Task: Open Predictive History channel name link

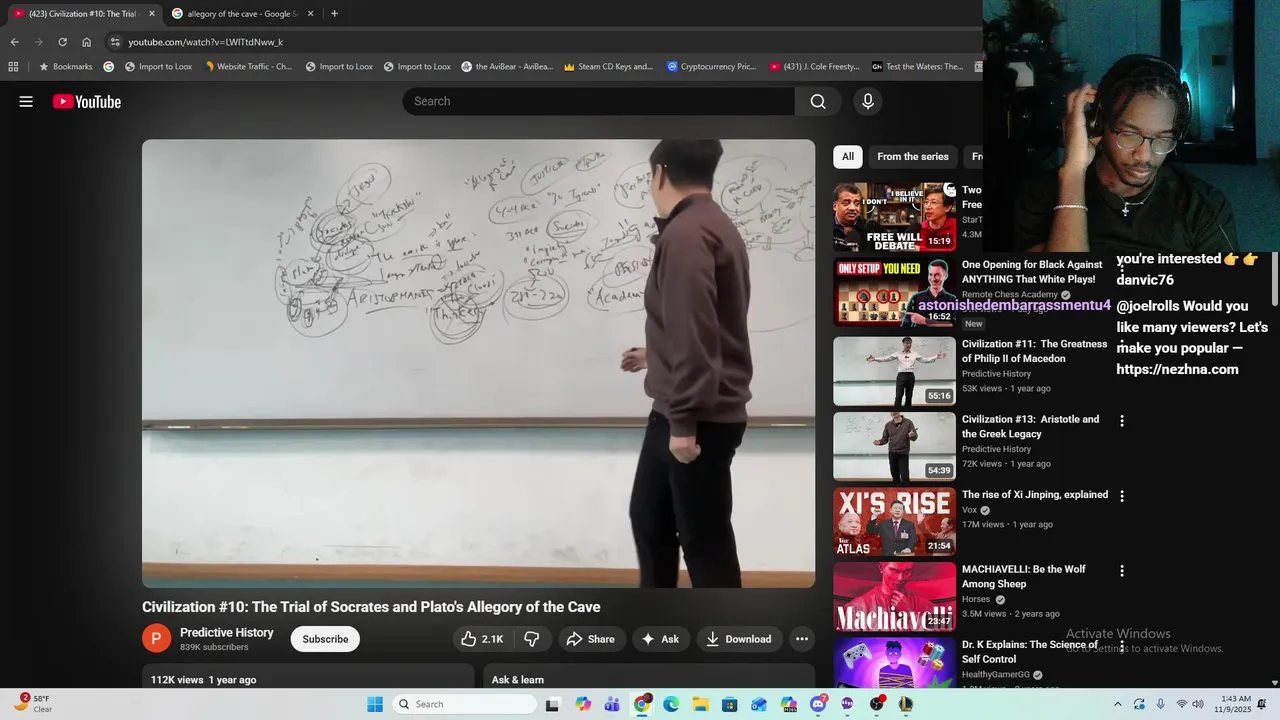Action: click(226, 633)
